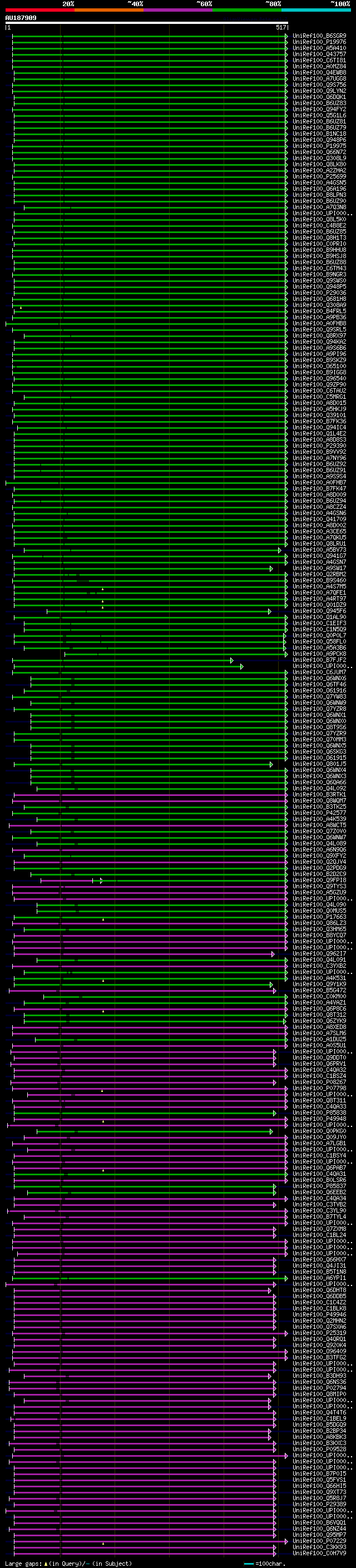This screenshot has height=1568, width=356.
Task: Click the UniRef100_P08267 hit label
Action: pos(319,1082)
